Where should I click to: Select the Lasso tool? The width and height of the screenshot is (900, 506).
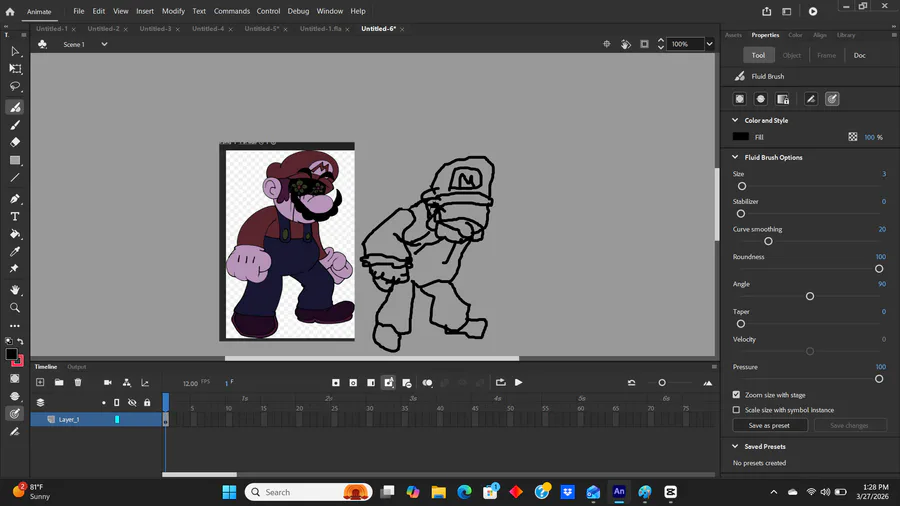pos(15,87)
